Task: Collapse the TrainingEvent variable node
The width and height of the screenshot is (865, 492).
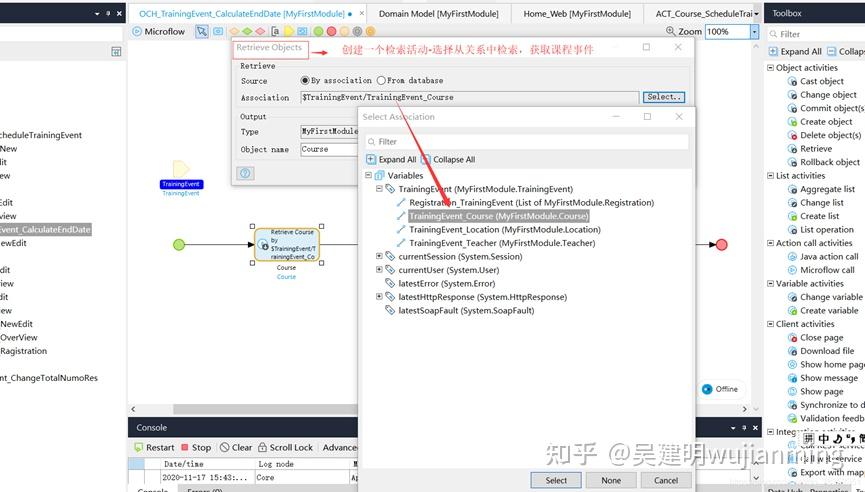Action: [379, 189]
